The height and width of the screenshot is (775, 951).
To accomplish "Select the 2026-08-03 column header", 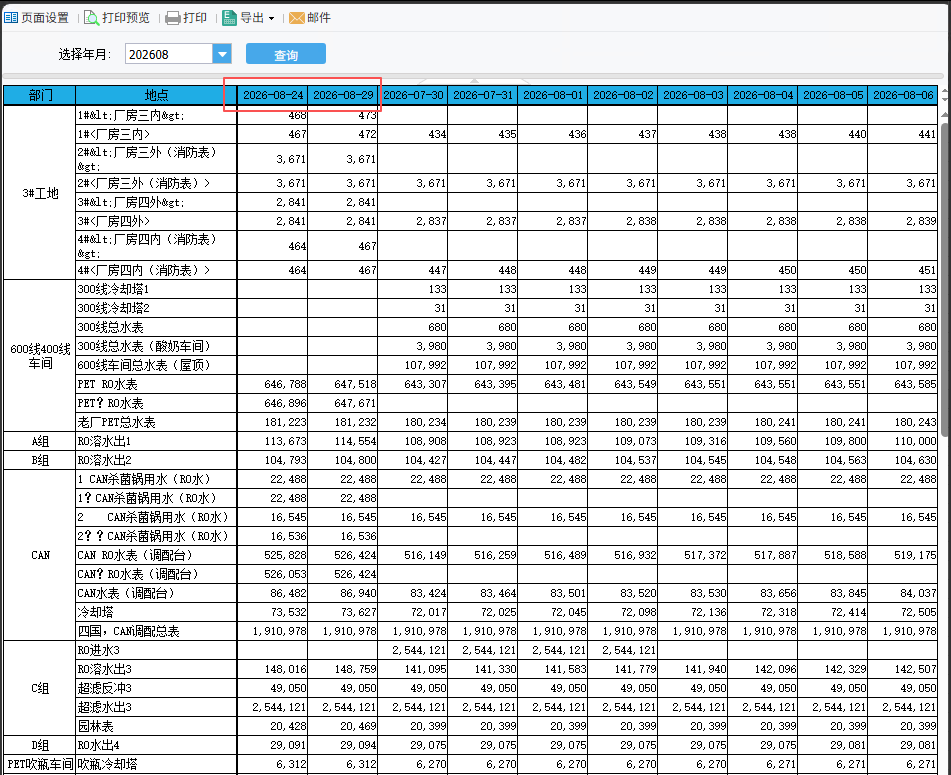I will click(693, 95).
